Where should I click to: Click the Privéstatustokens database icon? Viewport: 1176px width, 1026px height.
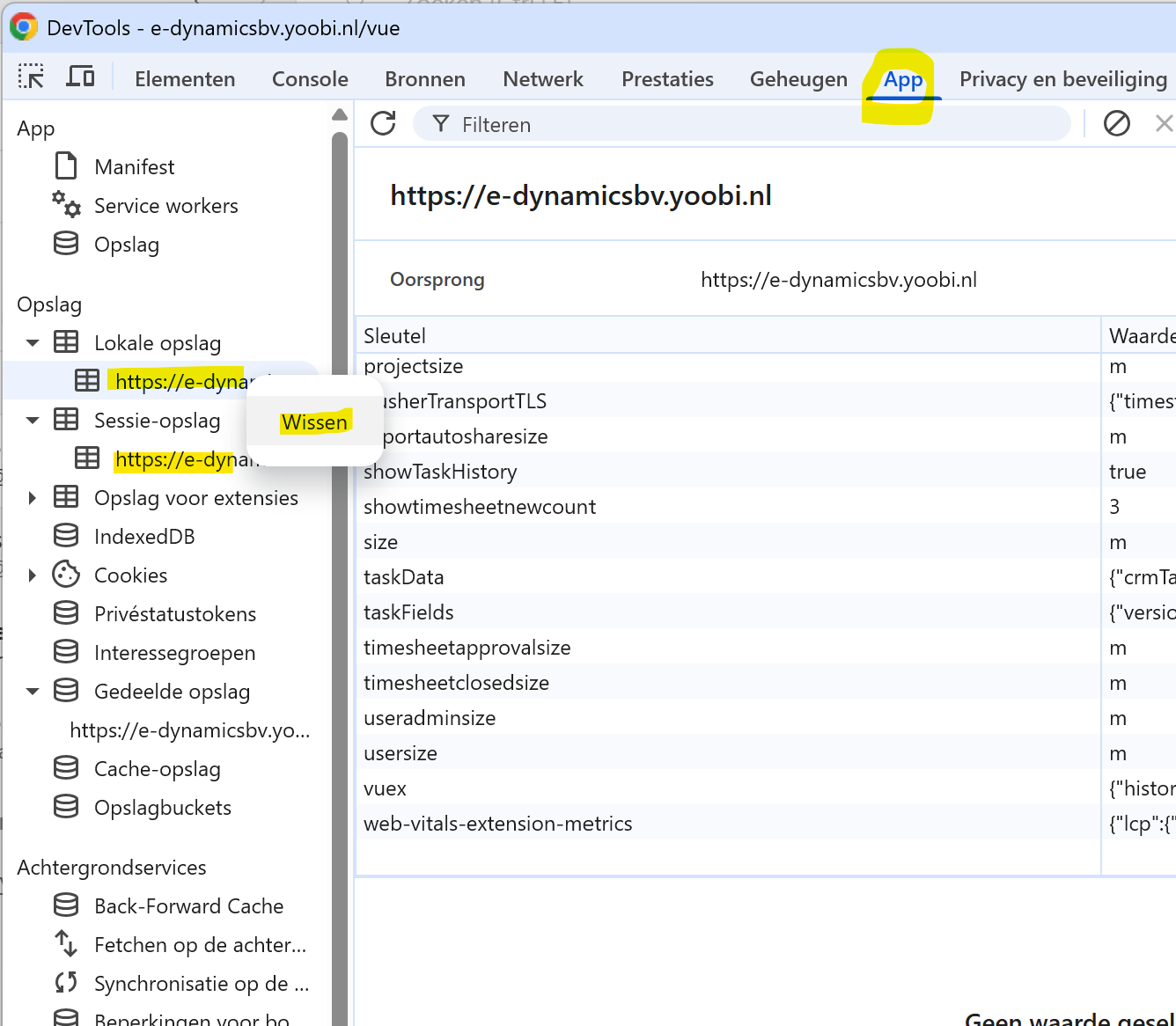click(x=66, y=613)
